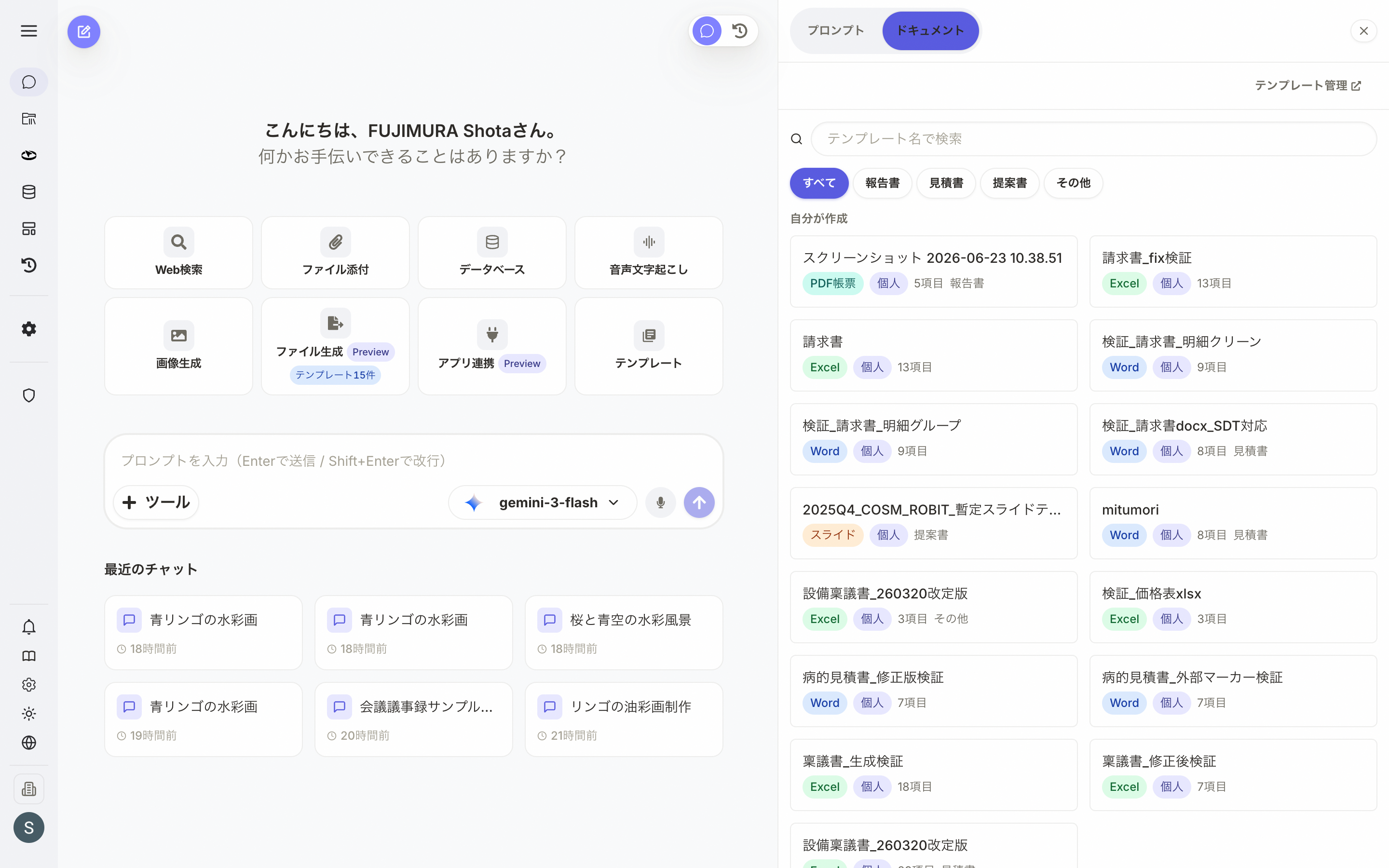1389x868 pixels.
Task: Click the microphone voice input icon
Action: pos(661,502)
